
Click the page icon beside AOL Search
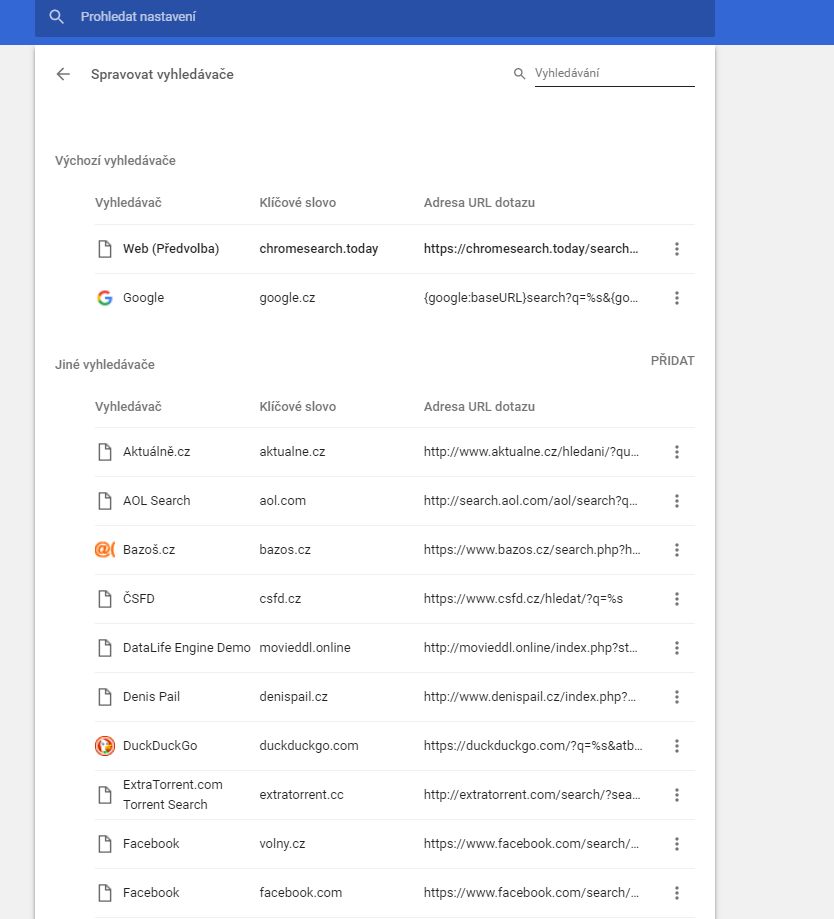pyautogui.click(x=105, y=501)
